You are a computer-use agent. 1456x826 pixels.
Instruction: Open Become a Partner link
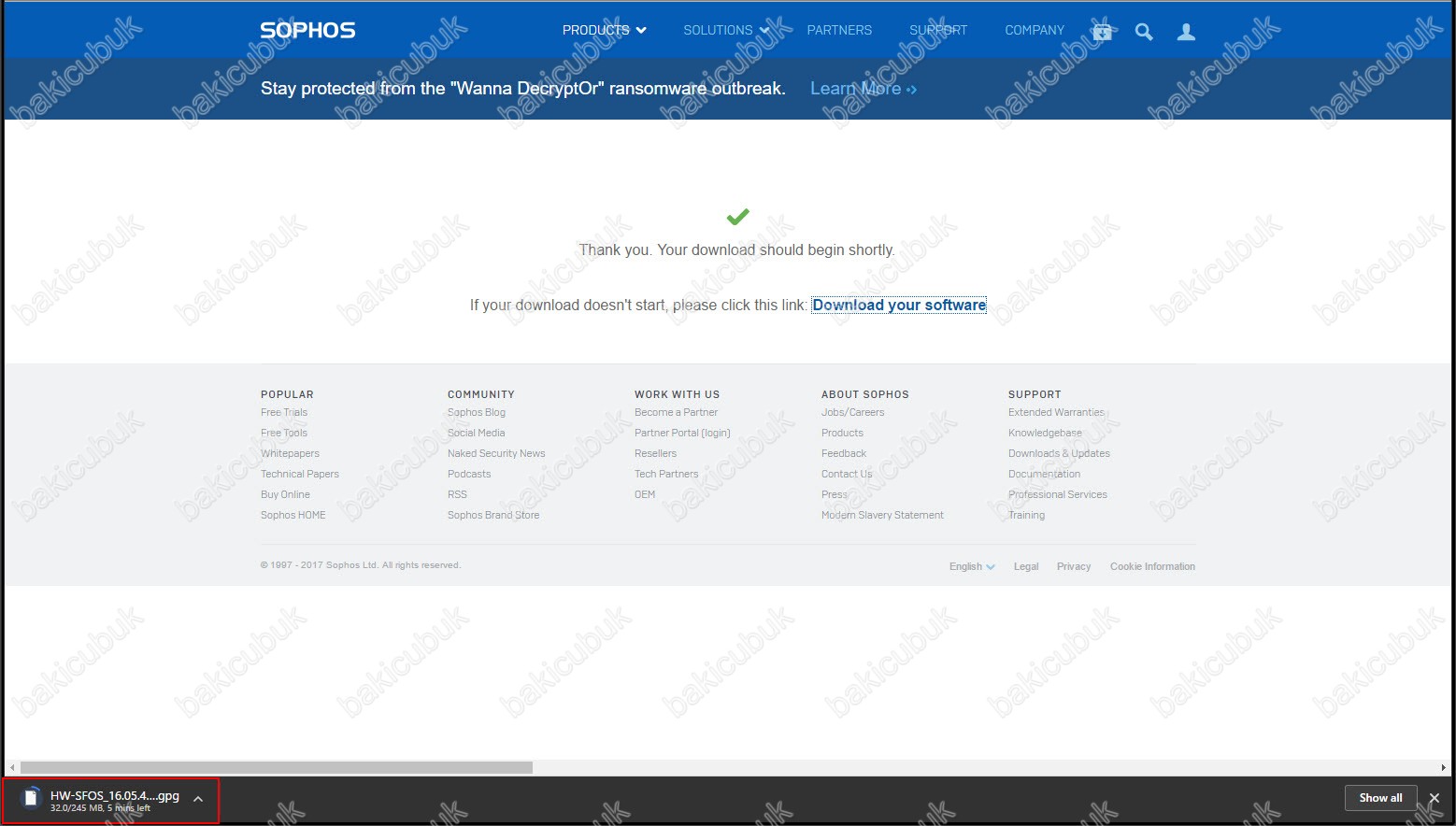pos(677,412)
